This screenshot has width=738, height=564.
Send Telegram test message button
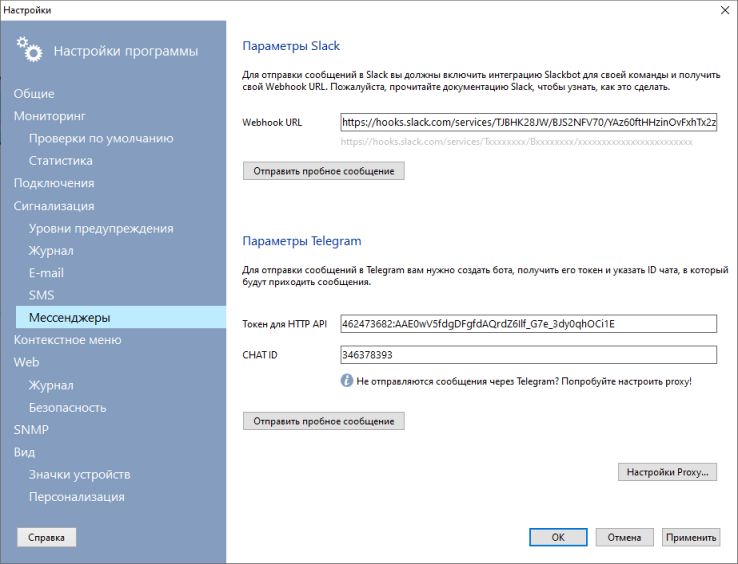[x=324, y=421]
